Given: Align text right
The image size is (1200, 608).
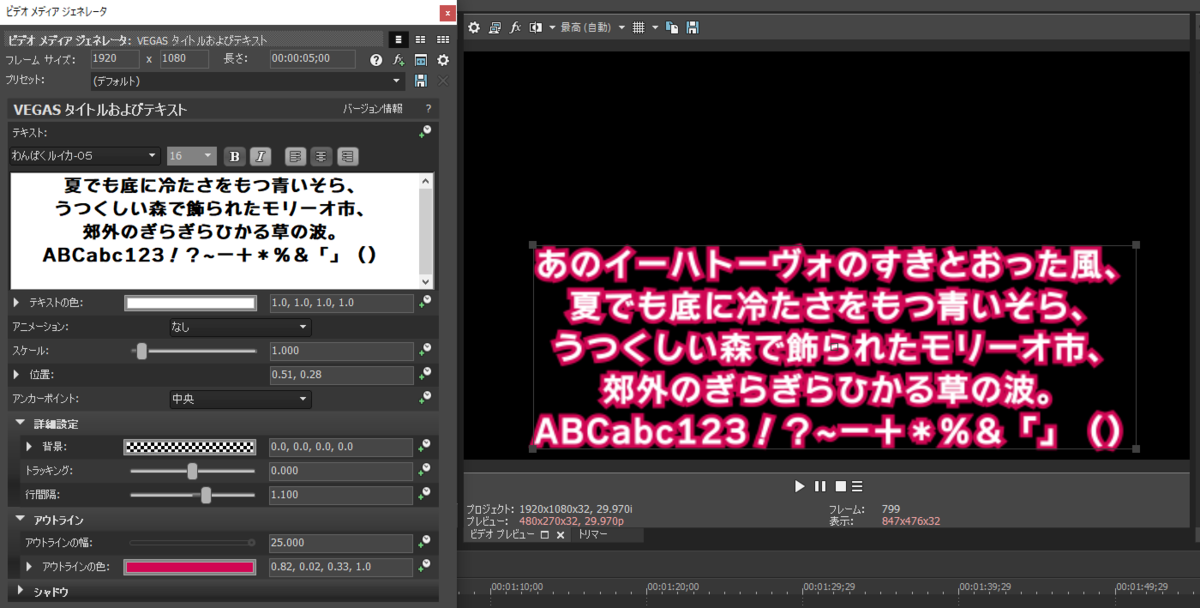Looking at the screenshot, I should click(x=347, y=156).
